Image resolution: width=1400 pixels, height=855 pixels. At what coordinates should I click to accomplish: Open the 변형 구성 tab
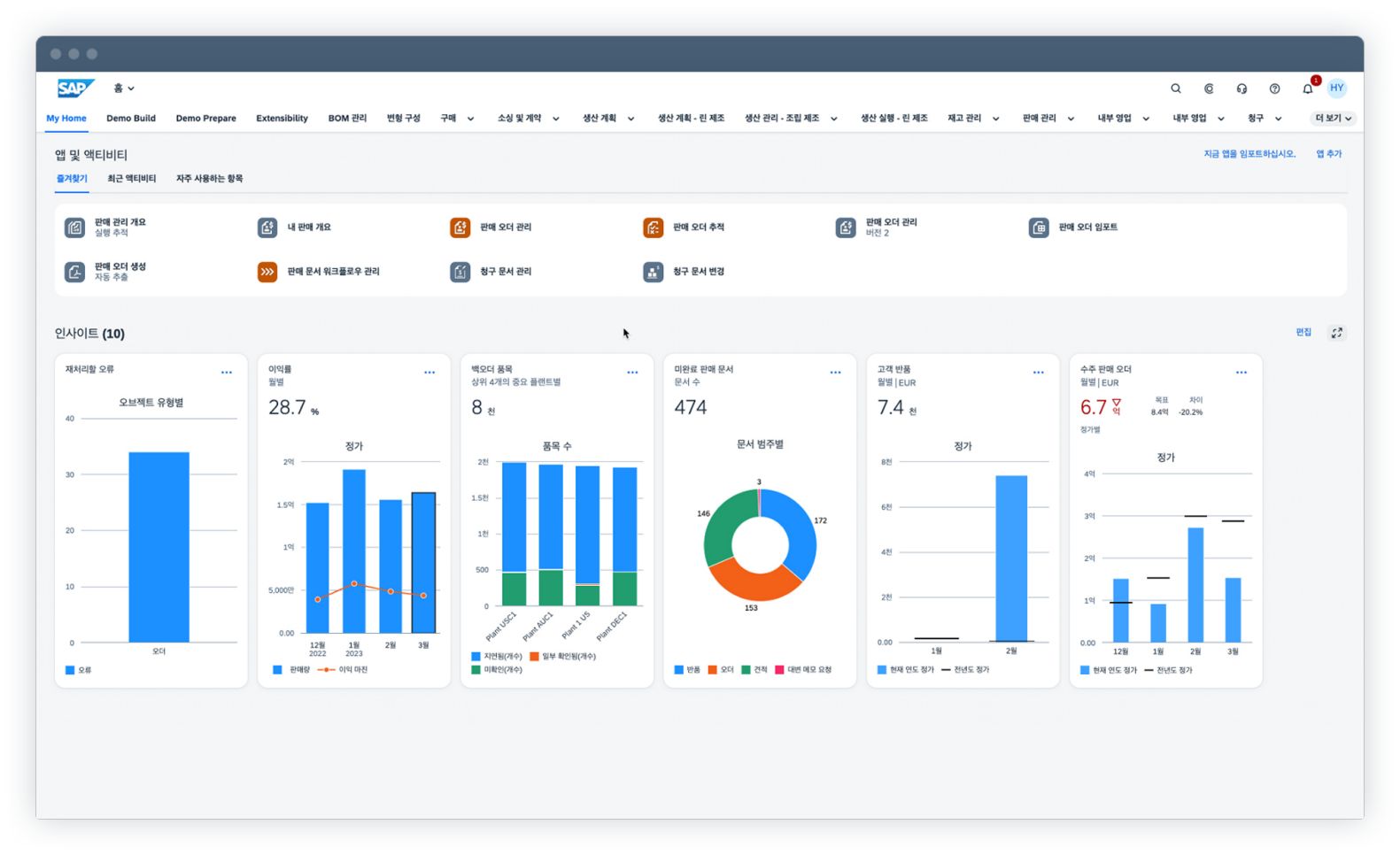(x=403, y=119)
